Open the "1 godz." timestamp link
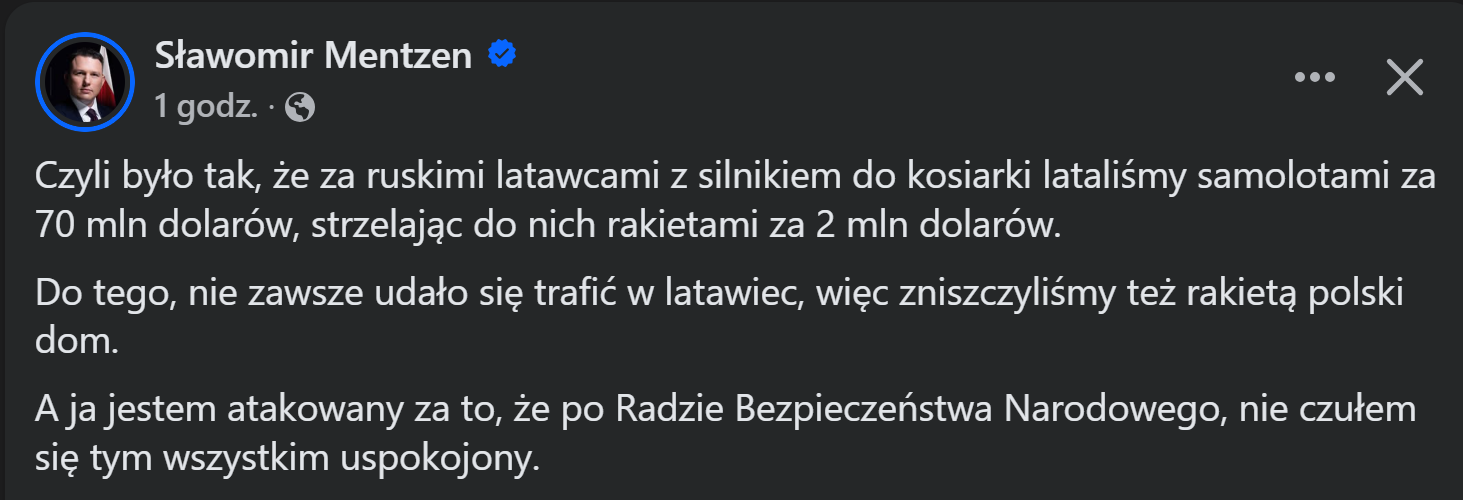 [207, 107]
